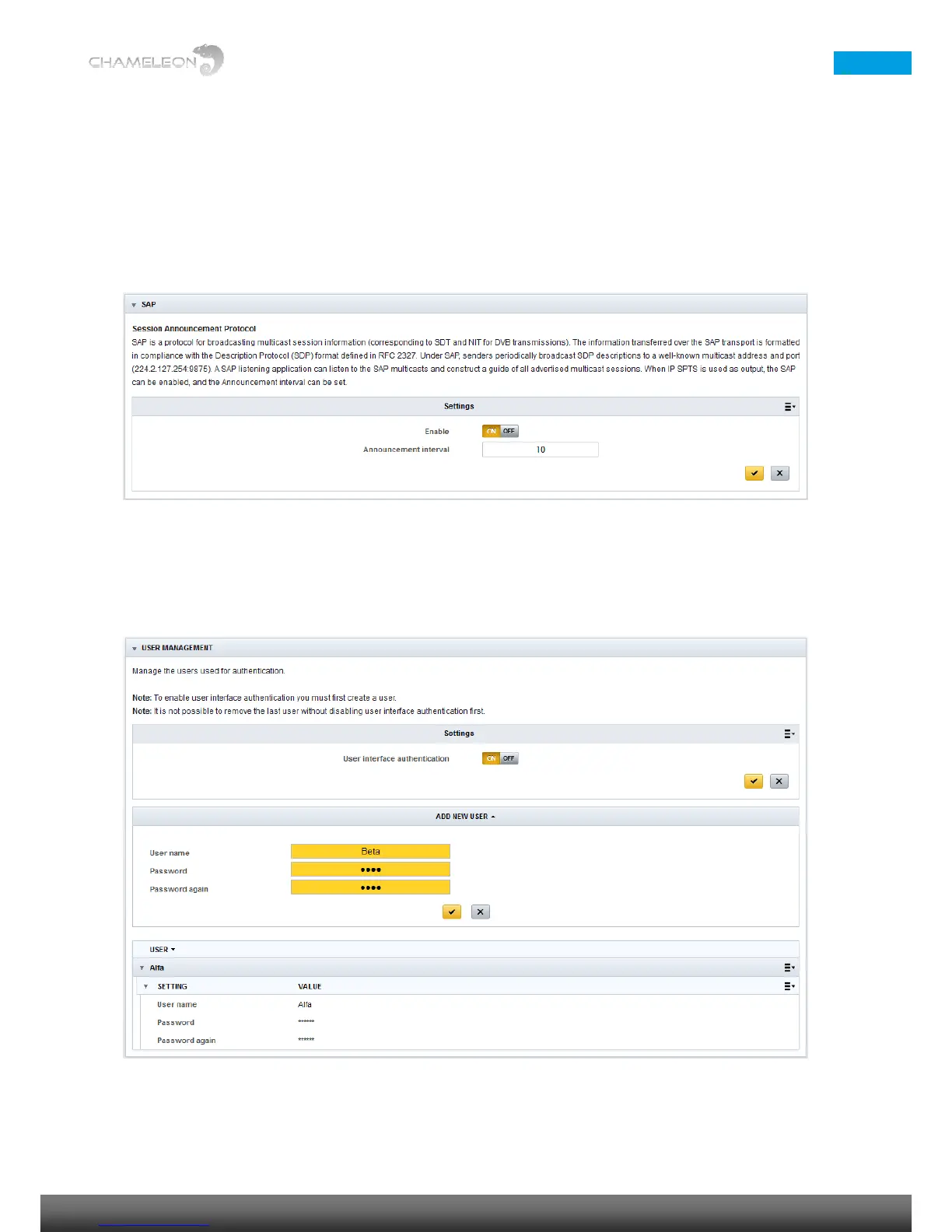Collapse the SETTING column group triangle
Image resolution: width=952 pixels, height=1232 pixels.
coord(145,986)
